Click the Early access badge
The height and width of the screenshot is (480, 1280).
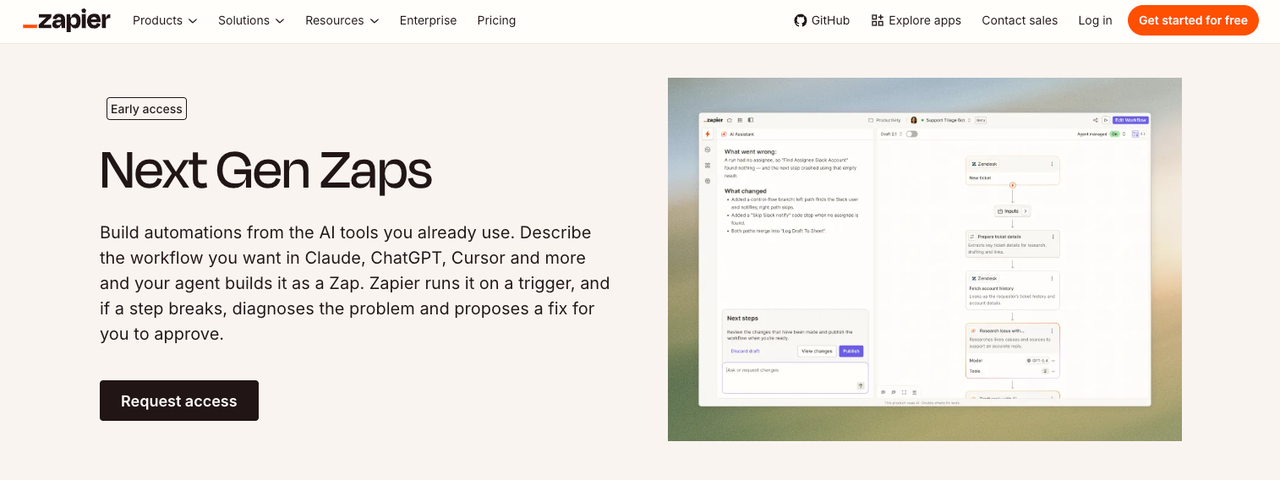point(147,109)
